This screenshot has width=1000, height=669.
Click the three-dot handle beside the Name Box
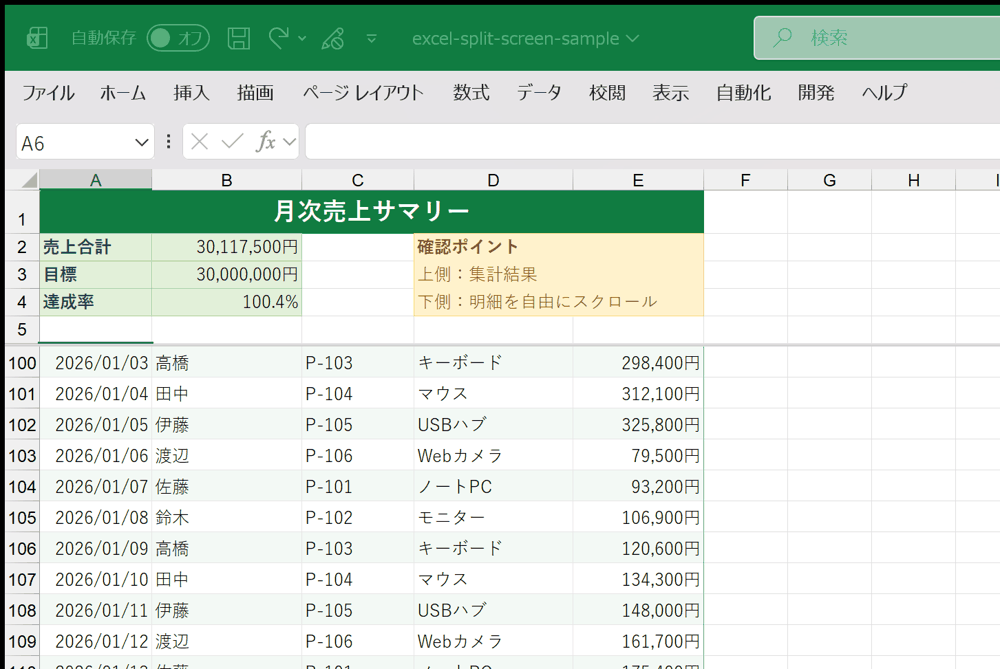168,142
